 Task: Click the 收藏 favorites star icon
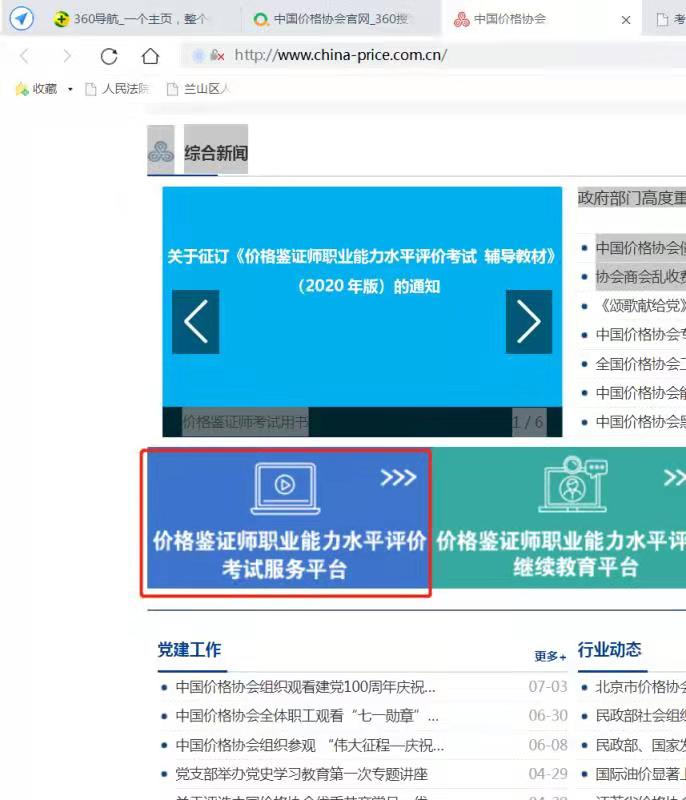point(22,89)
